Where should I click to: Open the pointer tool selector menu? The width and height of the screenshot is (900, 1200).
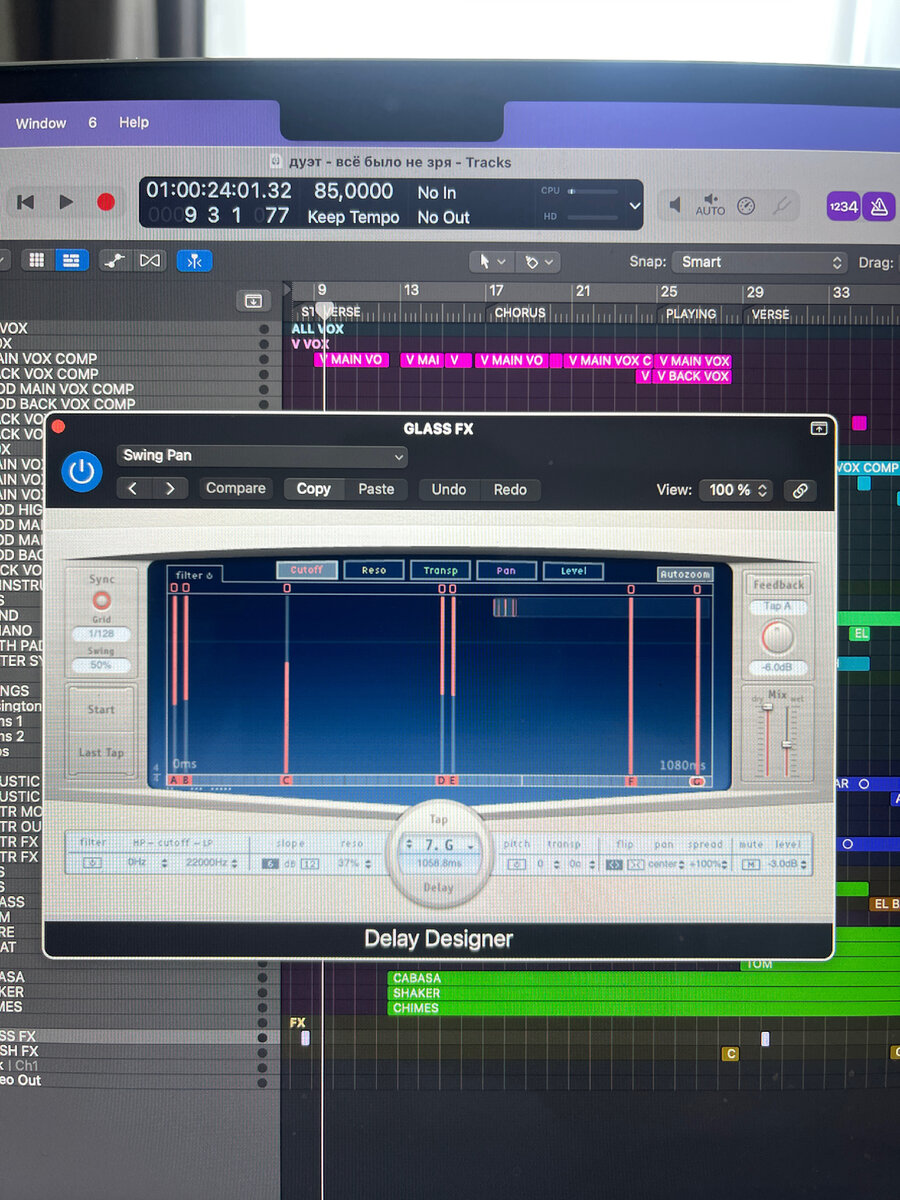click(x=490, y=261)
